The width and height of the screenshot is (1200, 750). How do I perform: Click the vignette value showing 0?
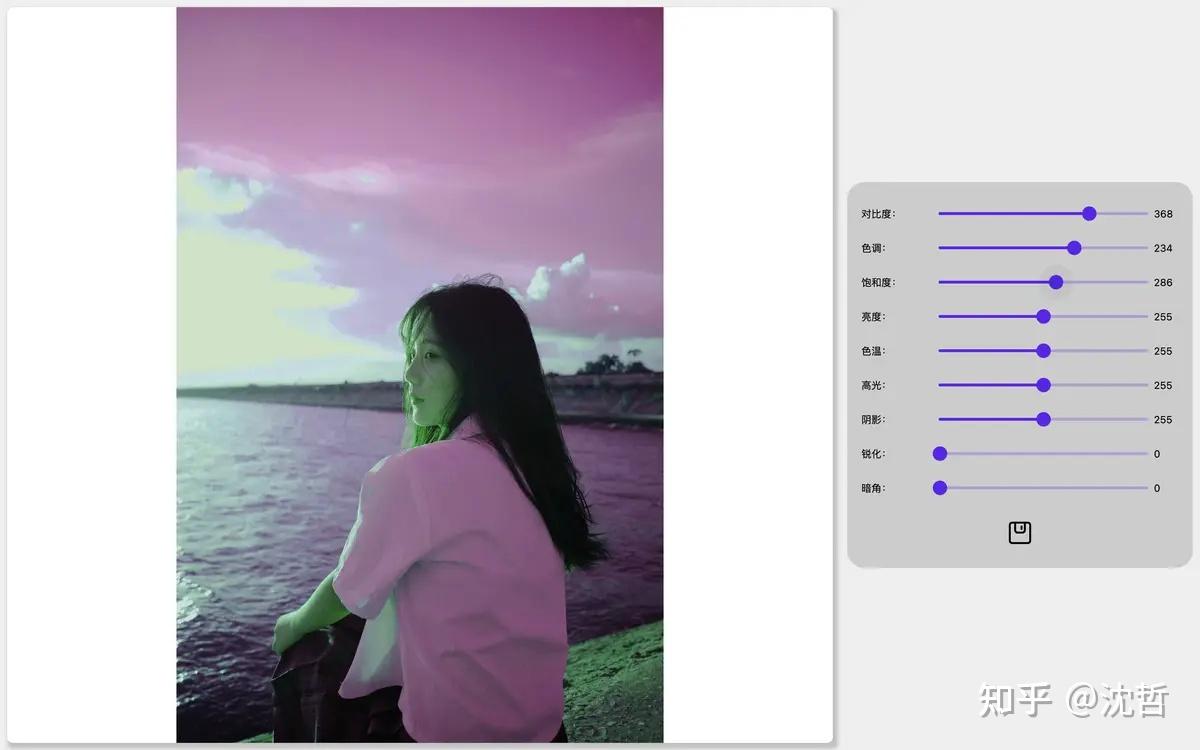(1156, 487)
